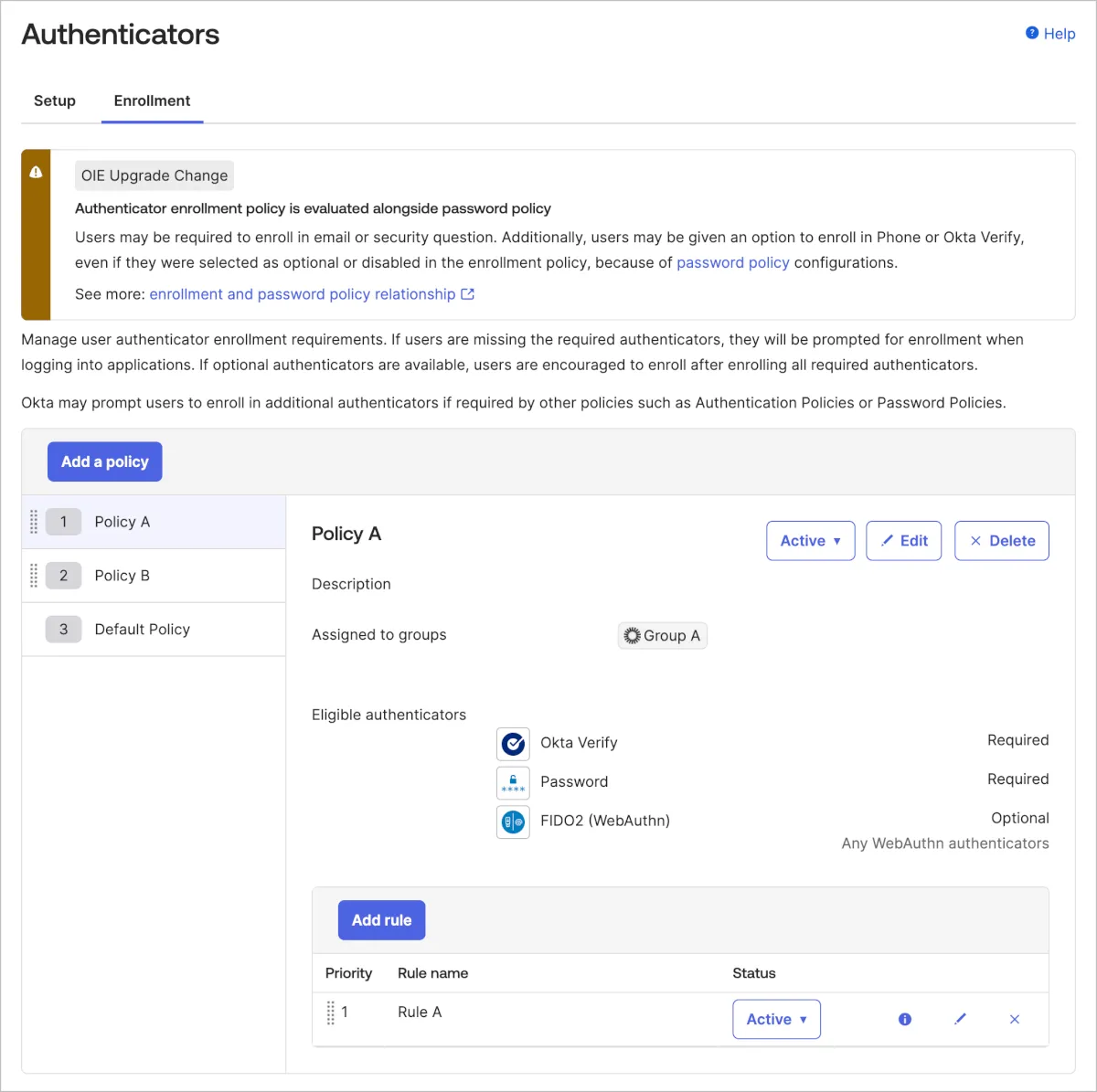The height and width of the screenshot is (1092, 1097).
Task: Switch to the Setup tab
Action: [x=55, y=101]
